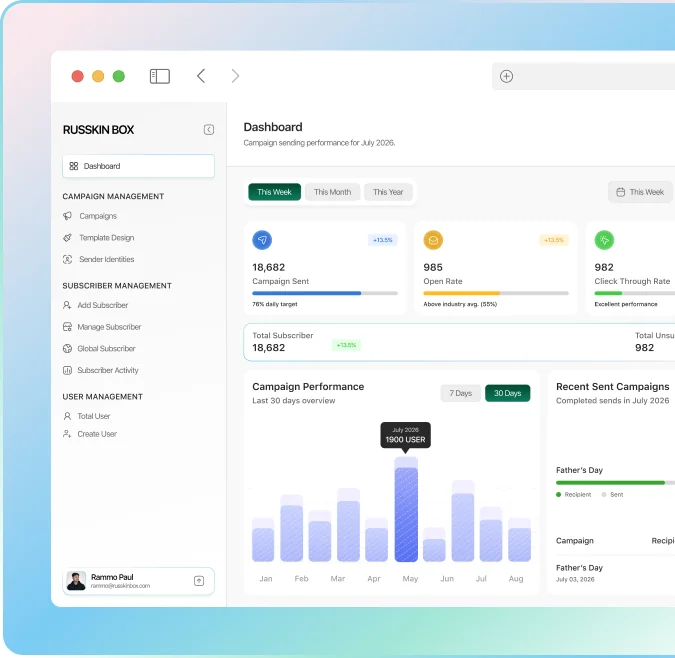Click the plus icon in address bar
This screenshot has height=658, width=675.
pyautogui.click(x=506, y=76)
